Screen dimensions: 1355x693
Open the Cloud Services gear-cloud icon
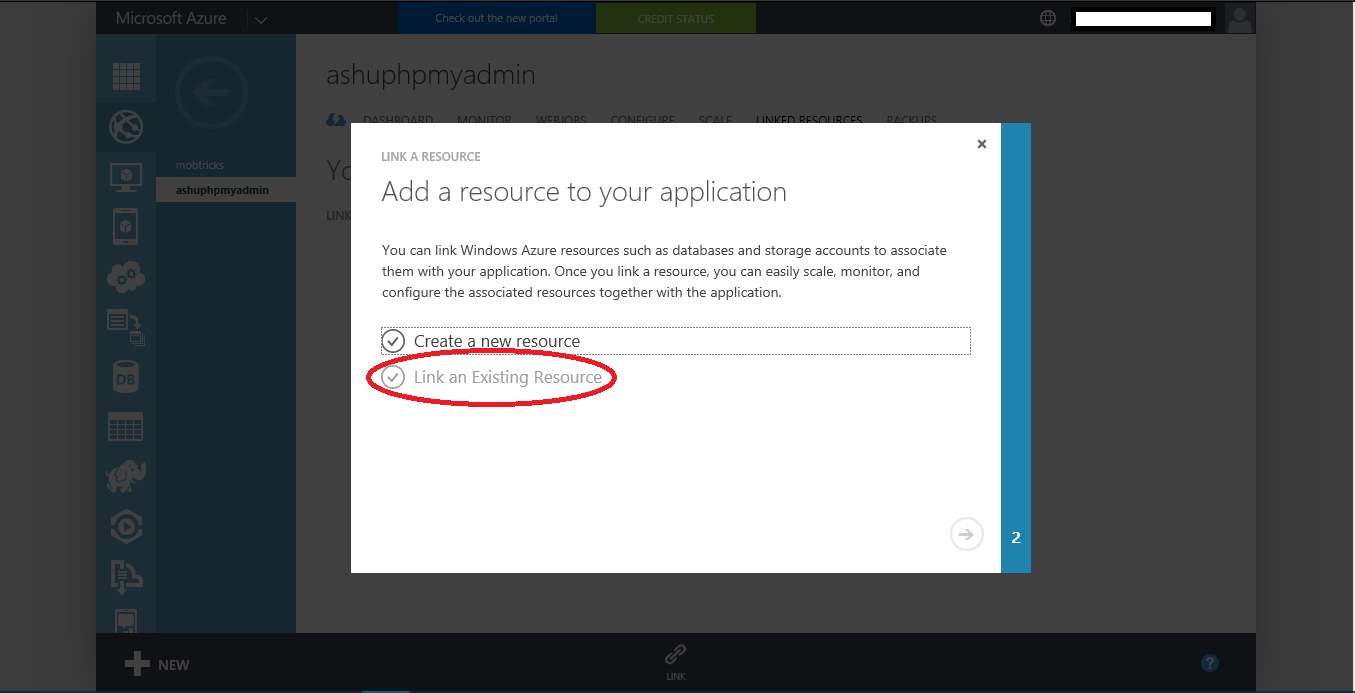(126, 277)
